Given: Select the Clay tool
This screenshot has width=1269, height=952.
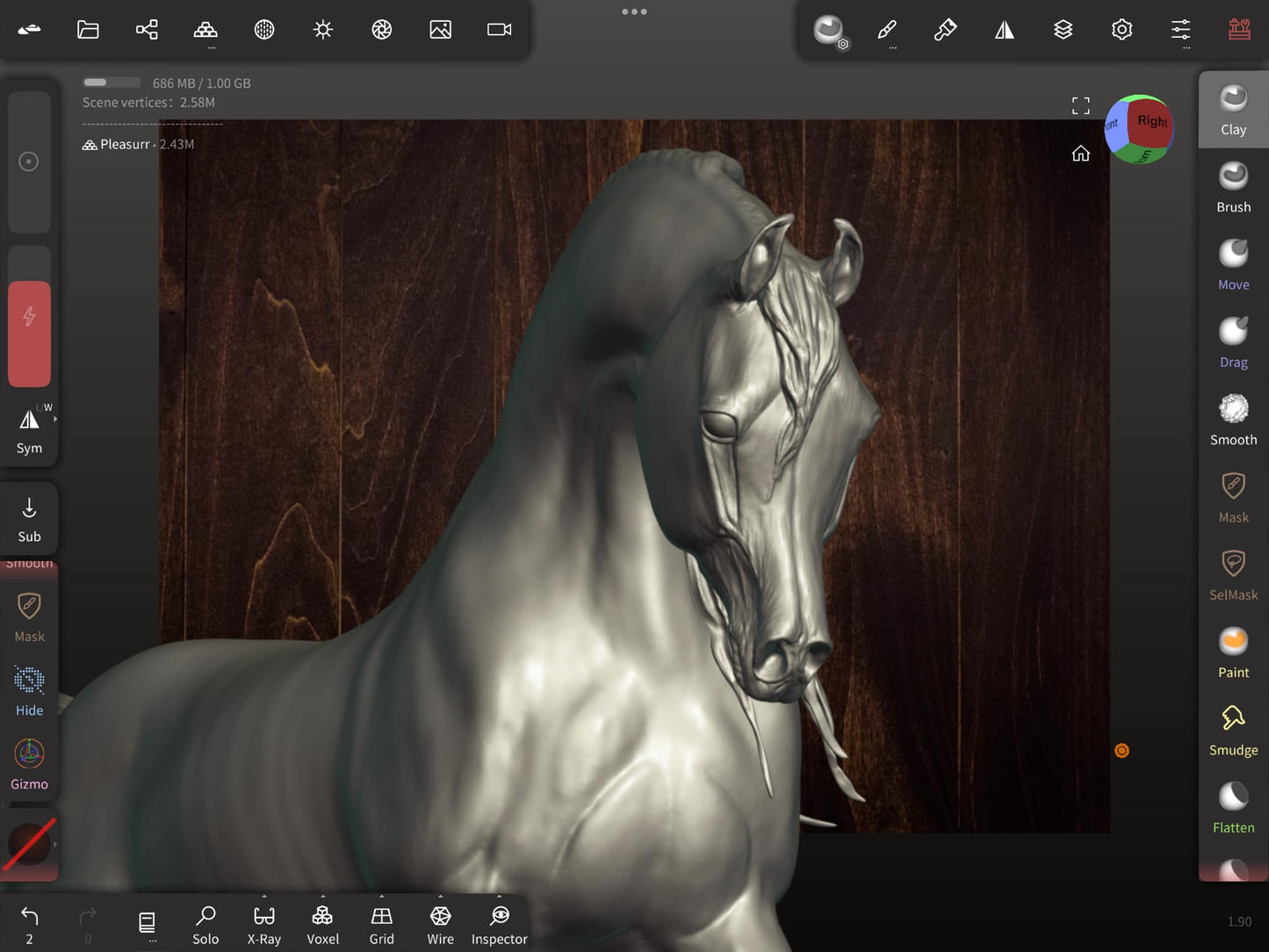Looking at the screenshot, I should 1234,110.
